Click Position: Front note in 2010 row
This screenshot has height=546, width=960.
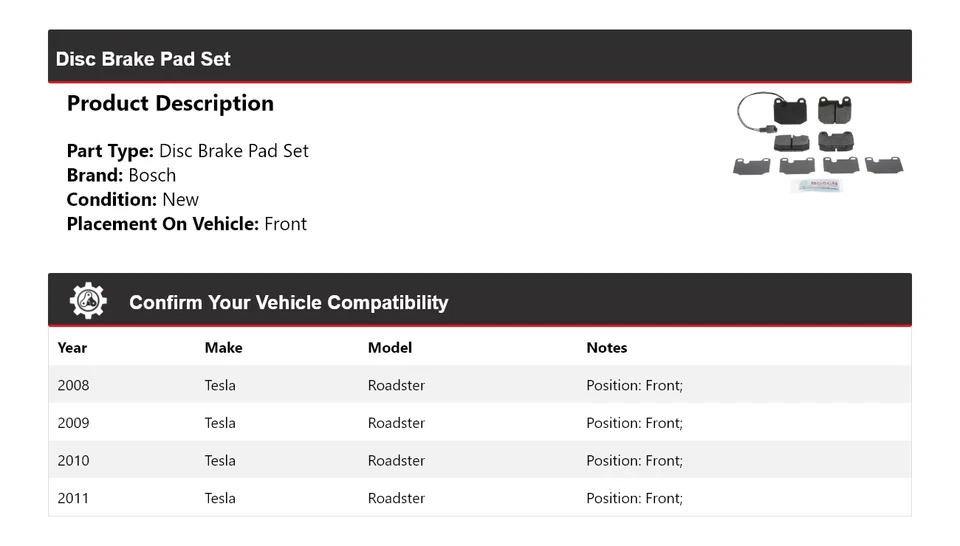pos(634,461)
